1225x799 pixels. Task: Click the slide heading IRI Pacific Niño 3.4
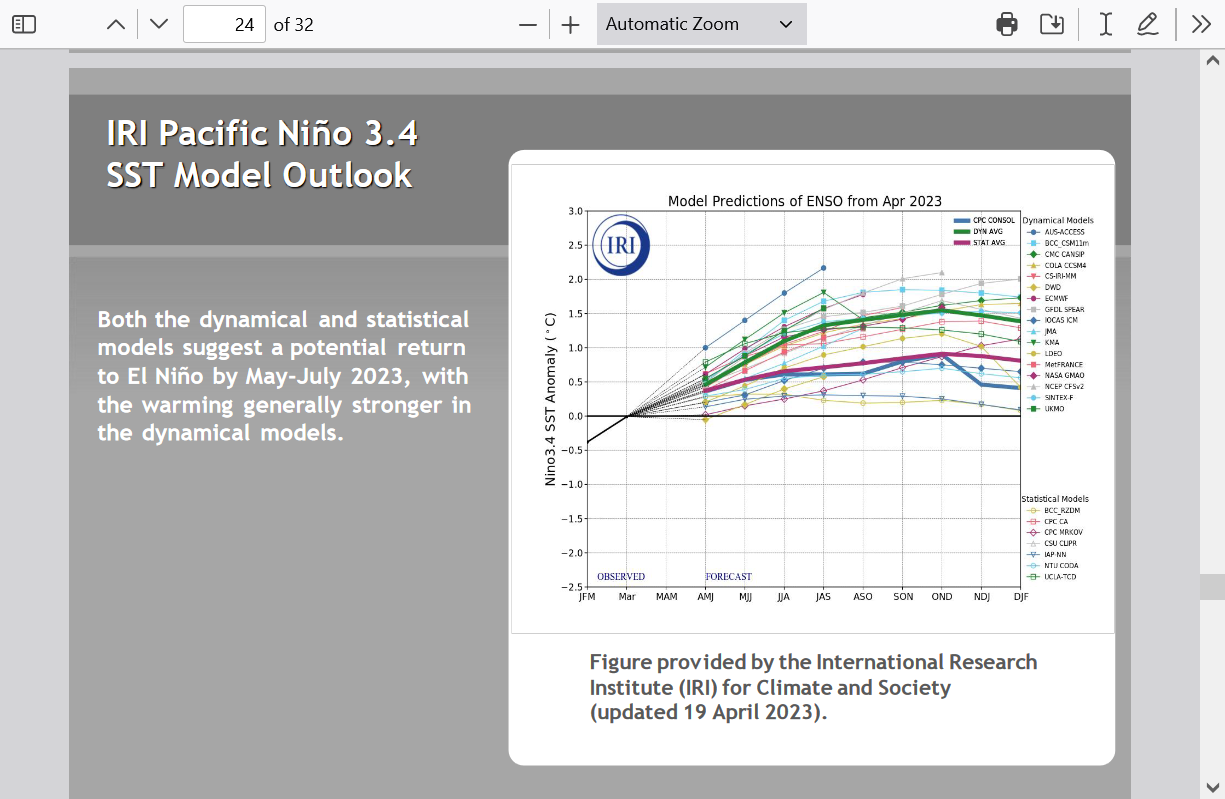pyautogui.click(x=262, y=133)
